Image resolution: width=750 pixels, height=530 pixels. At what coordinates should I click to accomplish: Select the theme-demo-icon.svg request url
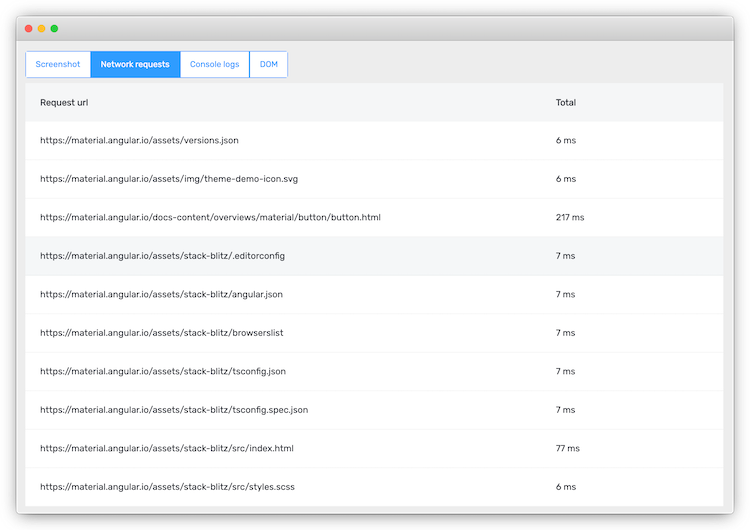pyautogui.click(x=169, y=179)
